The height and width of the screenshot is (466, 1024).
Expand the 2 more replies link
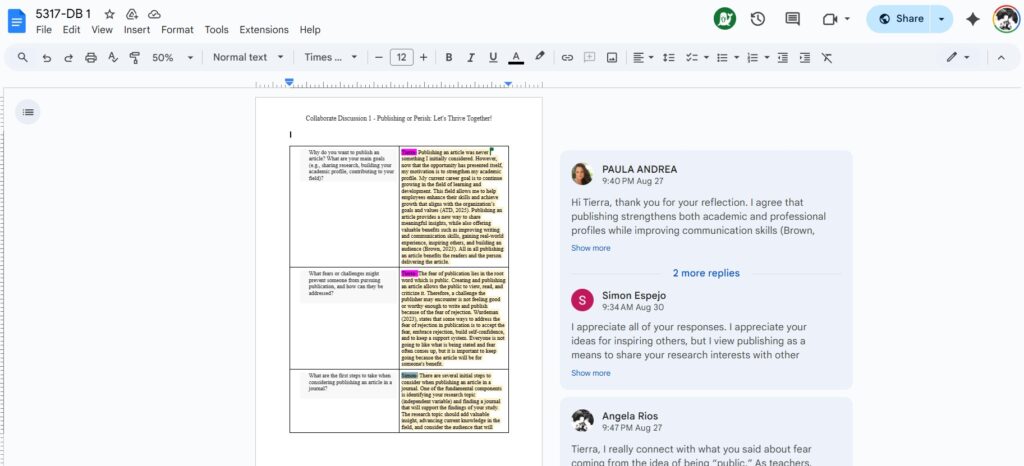coord(706,273)
